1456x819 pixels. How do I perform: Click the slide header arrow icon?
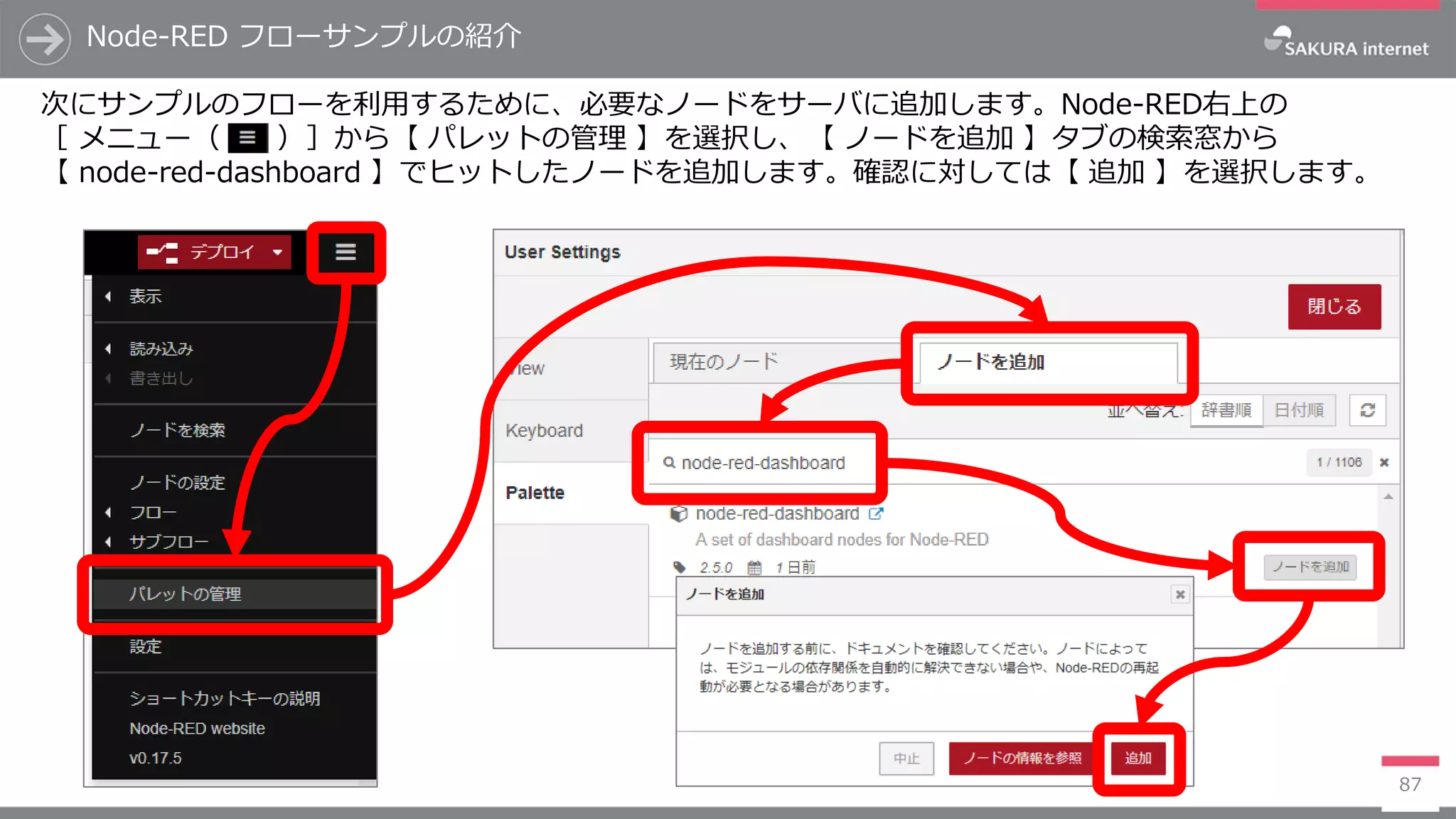tap(45, 39)
